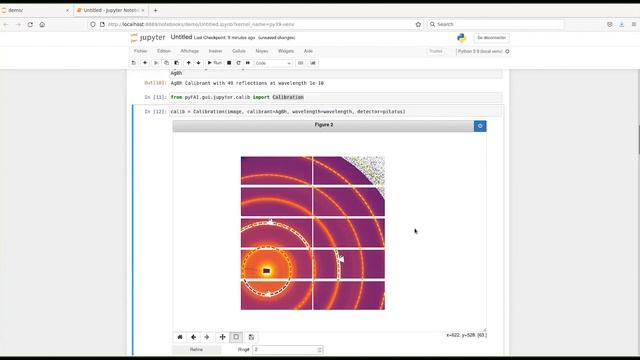Restart kernel and rerun the whole notebook
This screenshot has width=640, height=360.
pyautogui.click(x=248, y=63)
